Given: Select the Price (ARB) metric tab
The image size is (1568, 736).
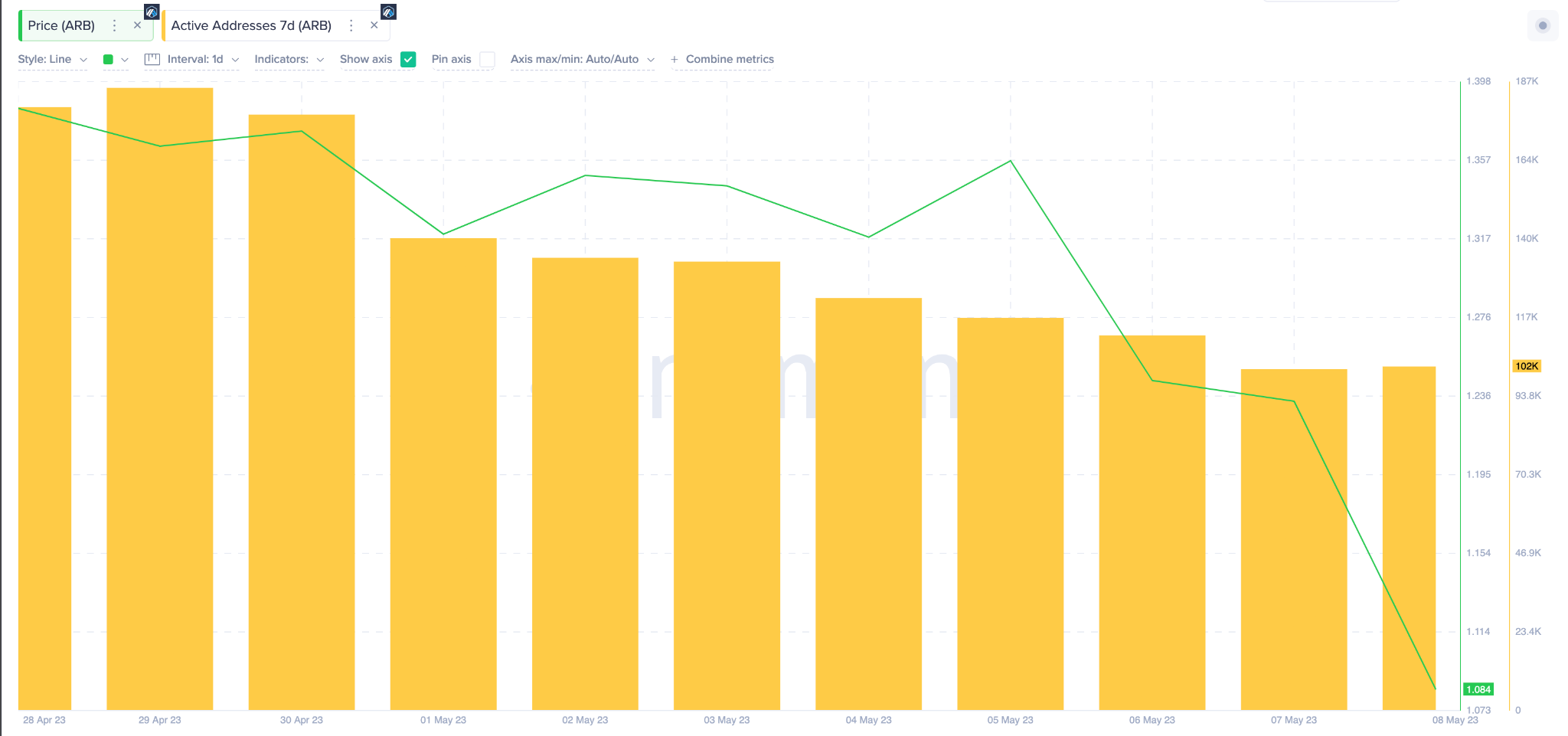Looking at the screenshot, I should (x=61, y=25).
